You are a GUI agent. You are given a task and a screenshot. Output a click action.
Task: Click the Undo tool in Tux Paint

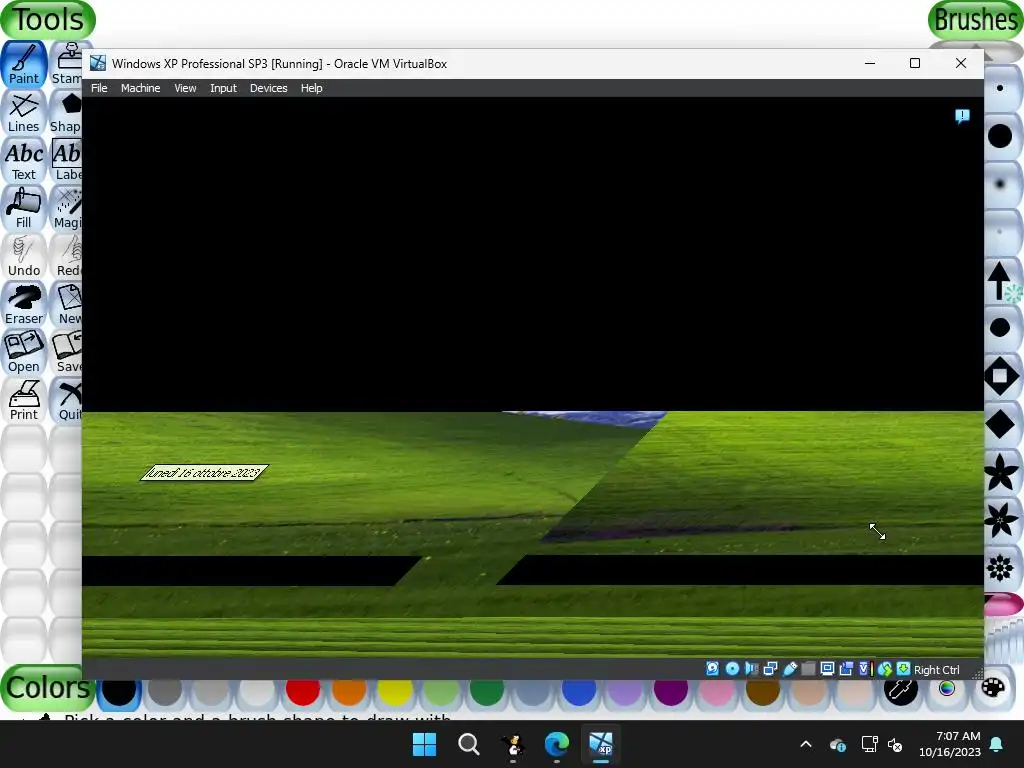click(24, 256)
